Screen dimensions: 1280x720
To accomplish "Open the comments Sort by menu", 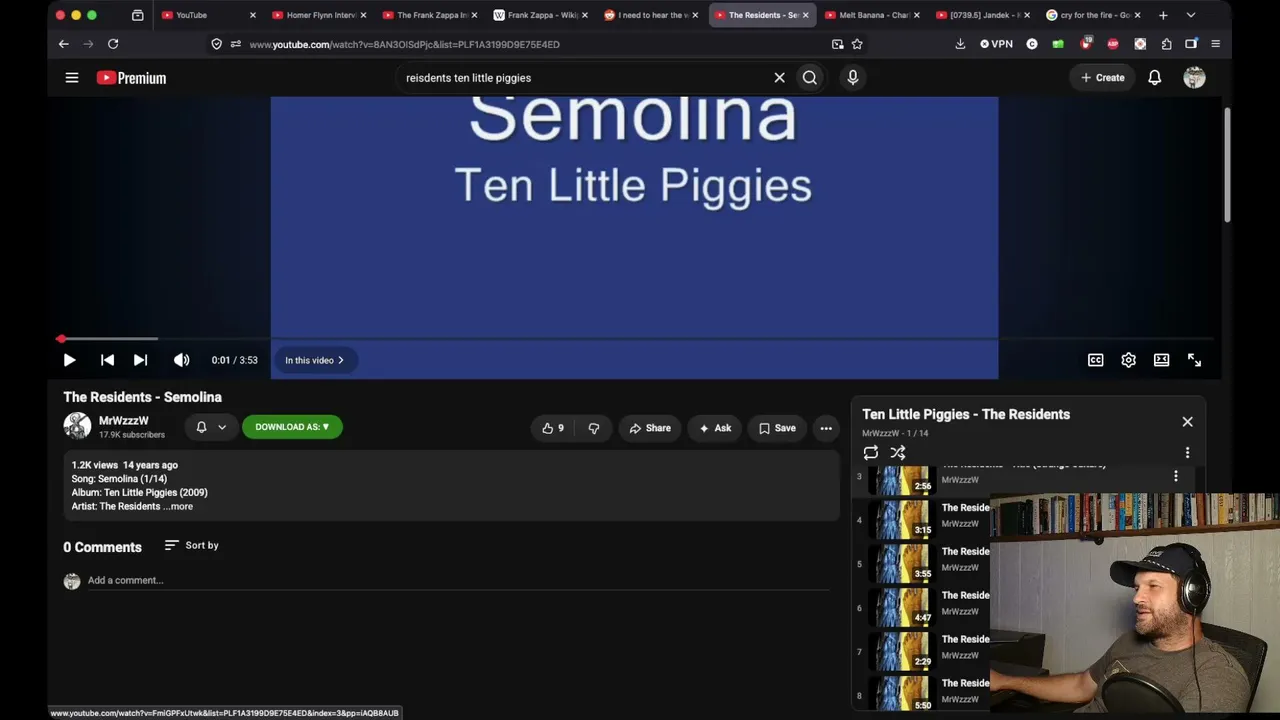I will click(191, 545).
